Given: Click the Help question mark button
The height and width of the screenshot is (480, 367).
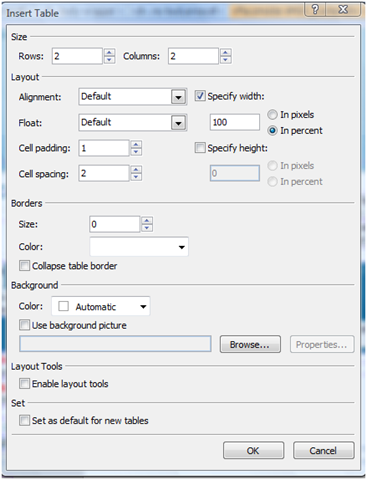Looking at the screenshot, I should [315, 9].
